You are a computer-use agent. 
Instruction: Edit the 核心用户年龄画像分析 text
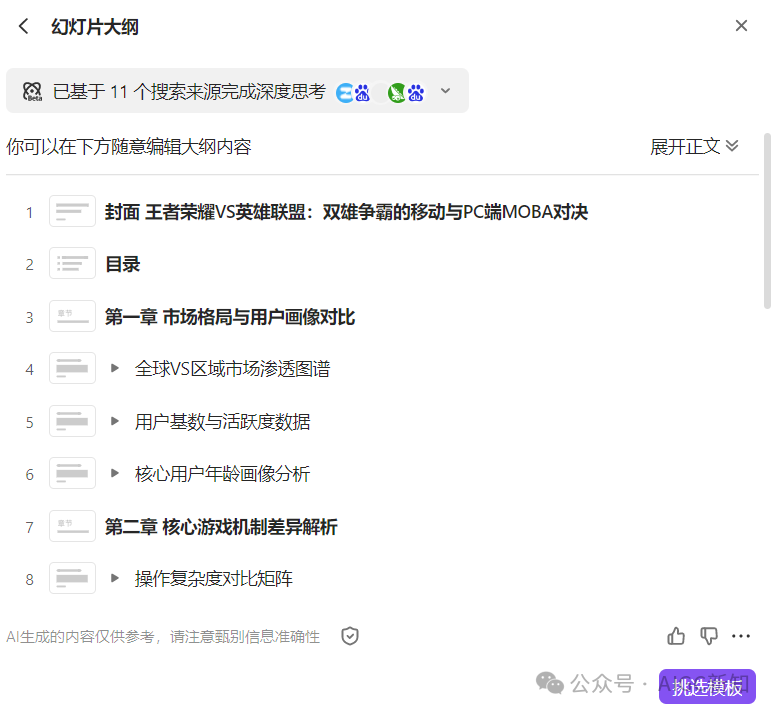[x=223, y=474]
